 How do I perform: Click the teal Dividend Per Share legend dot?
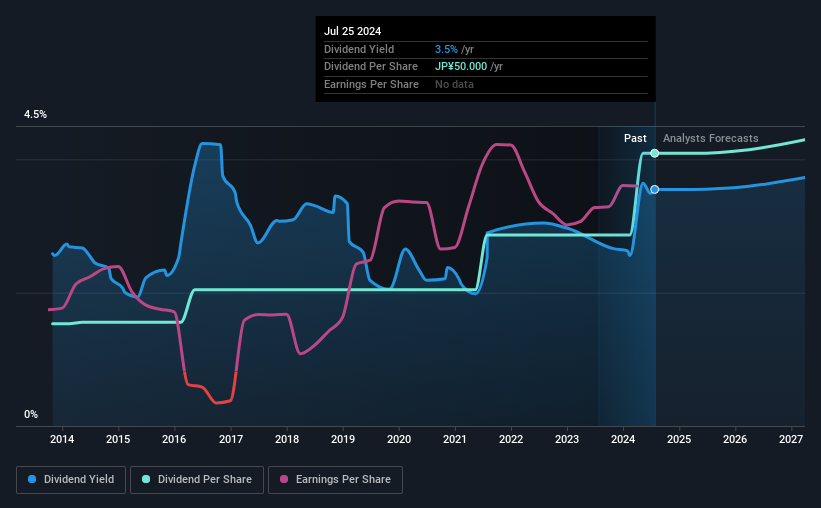pos(146,479)
